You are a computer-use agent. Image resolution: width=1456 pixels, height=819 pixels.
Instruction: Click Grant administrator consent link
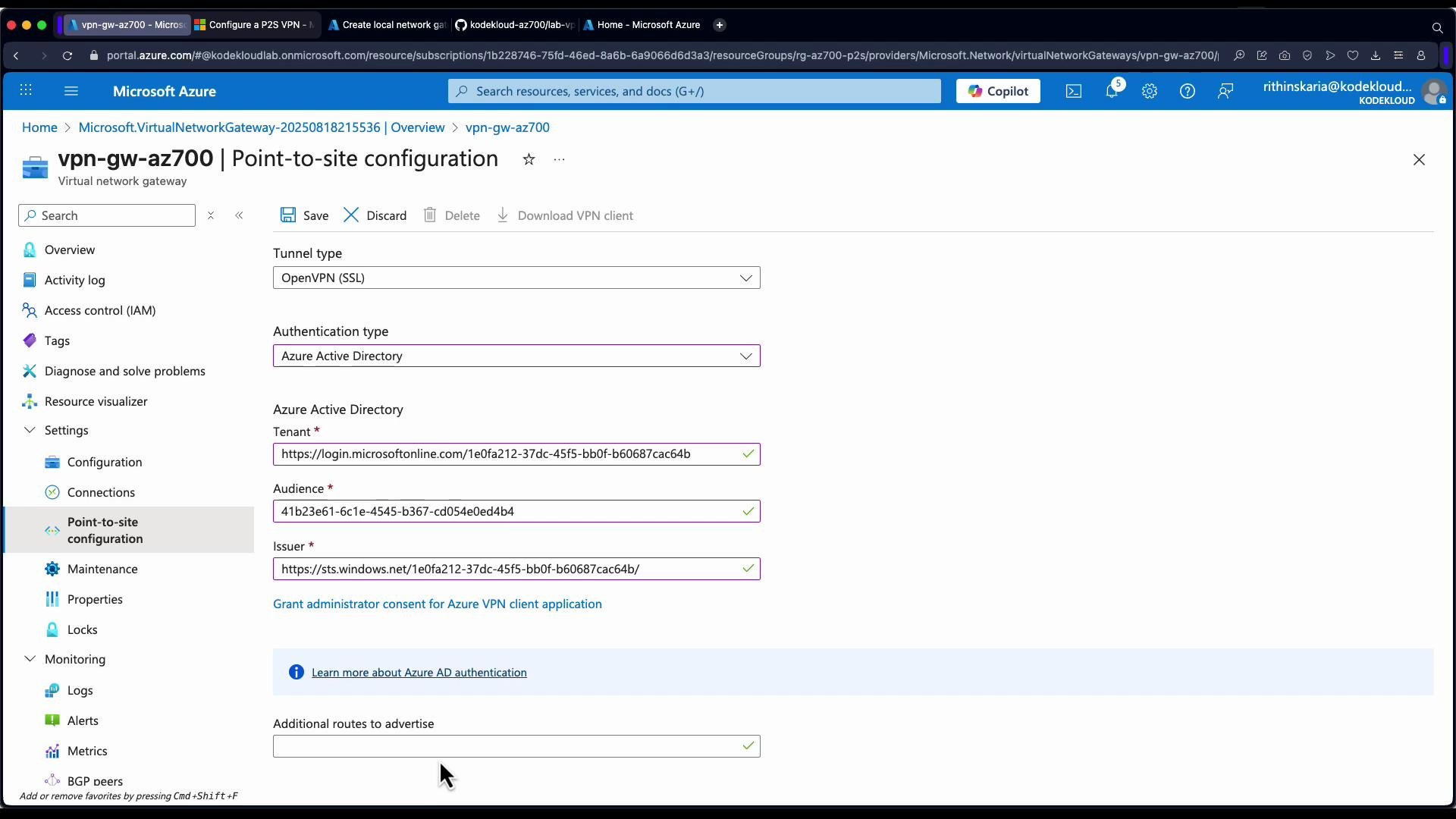tap(438, 604)
